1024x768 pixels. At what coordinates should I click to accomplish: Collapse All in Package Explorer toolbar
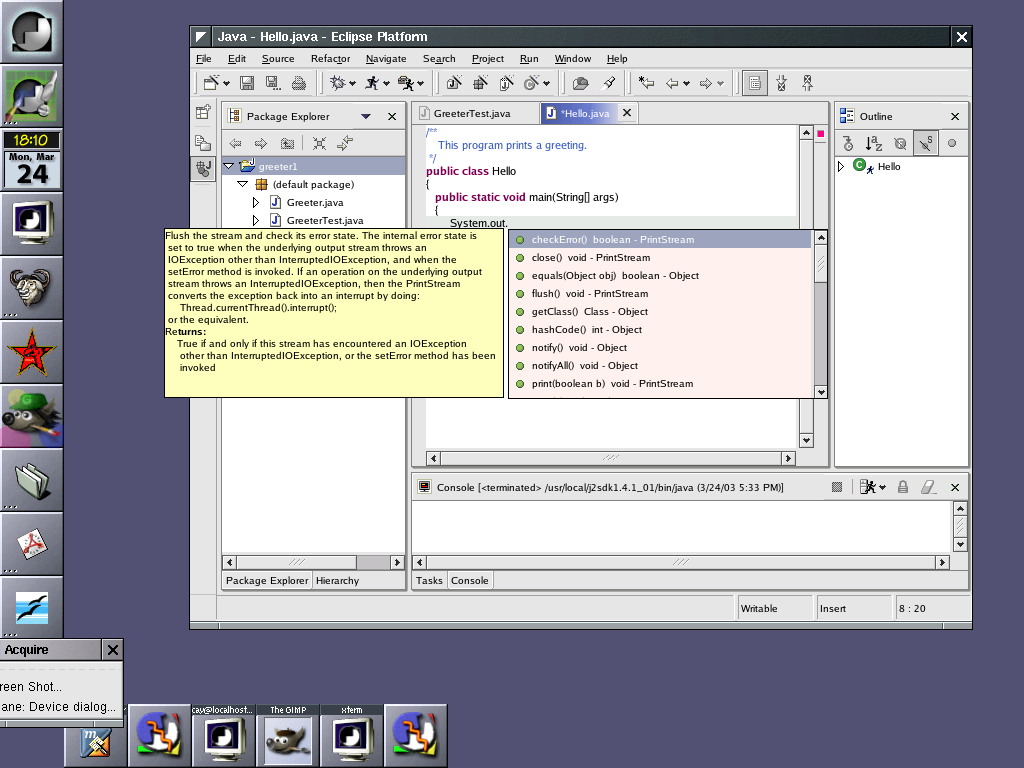coord(319,143)
